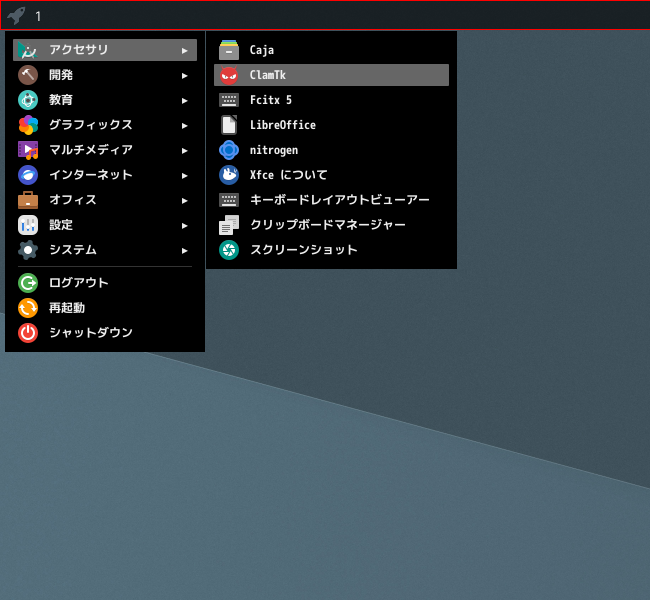The image size is (650, 600).
Task: Choose ログアウト to log out
Action: pyautogui.click(x=105, y=283)
